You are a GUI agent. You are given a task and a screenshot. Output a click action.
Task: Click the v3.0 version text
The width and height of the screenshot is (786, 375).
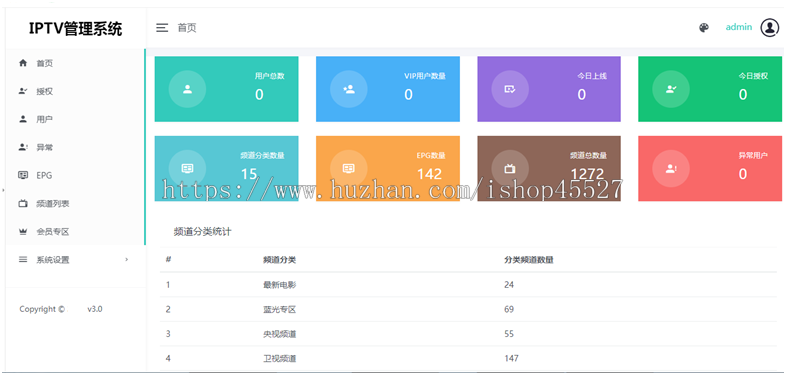pos(95,309)
